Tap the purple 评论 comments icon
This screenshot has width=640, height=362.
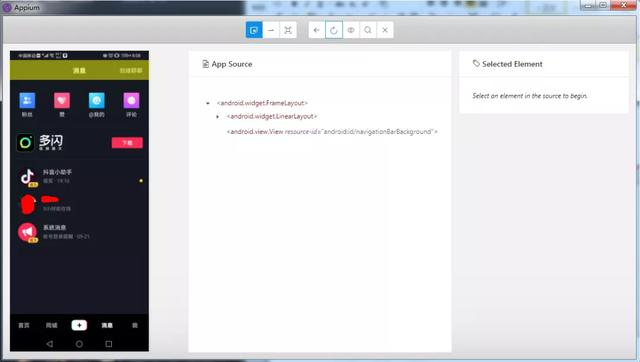(x=131, y=100)
